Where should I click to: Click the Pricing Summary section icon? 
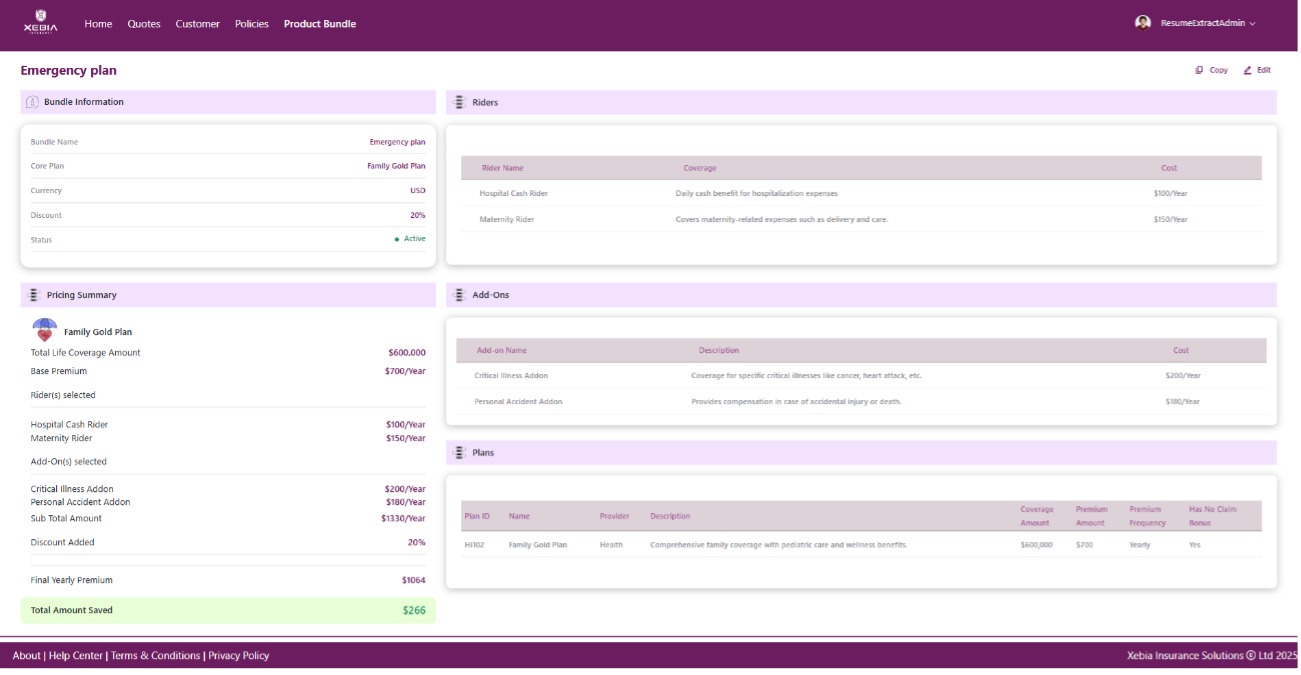[x=33, y=295]
